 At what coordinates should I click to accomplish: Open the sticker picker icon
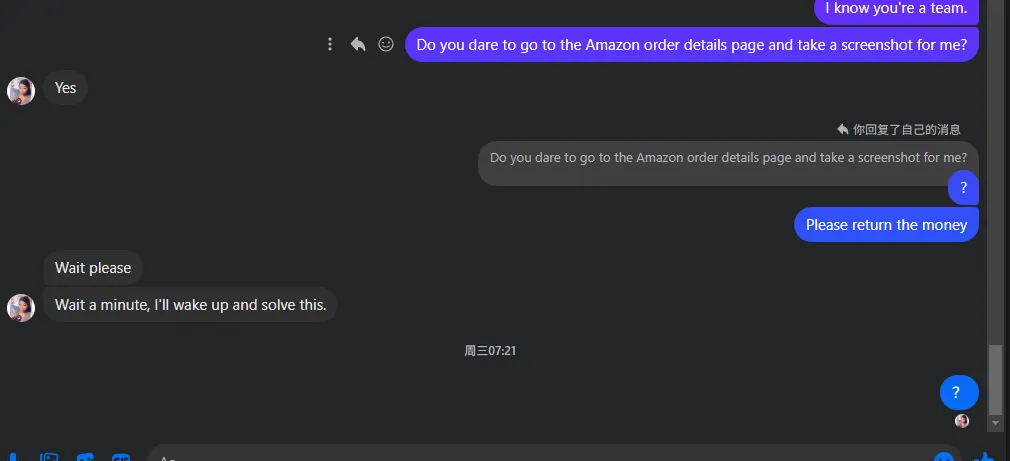click(x=85, y=458)
